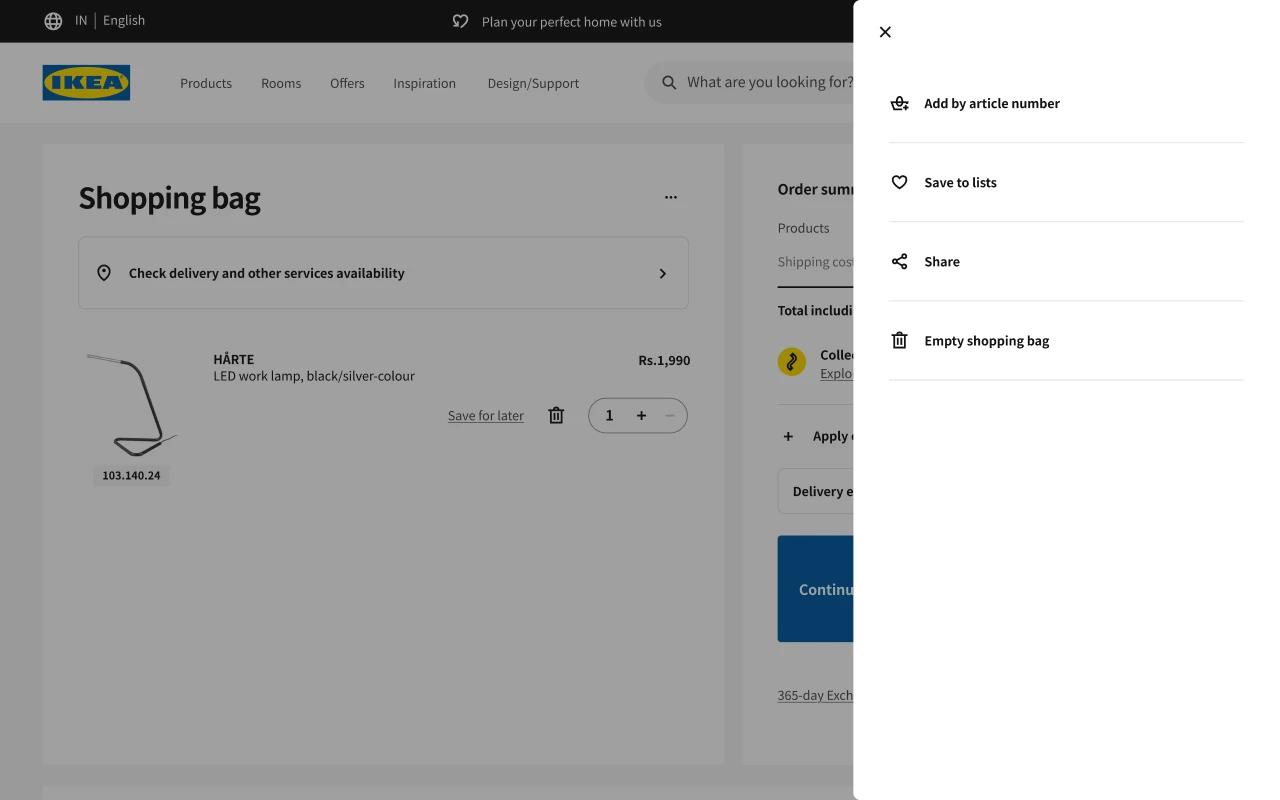
Task: Open the Inspiration menu
Action: (424, 83)
